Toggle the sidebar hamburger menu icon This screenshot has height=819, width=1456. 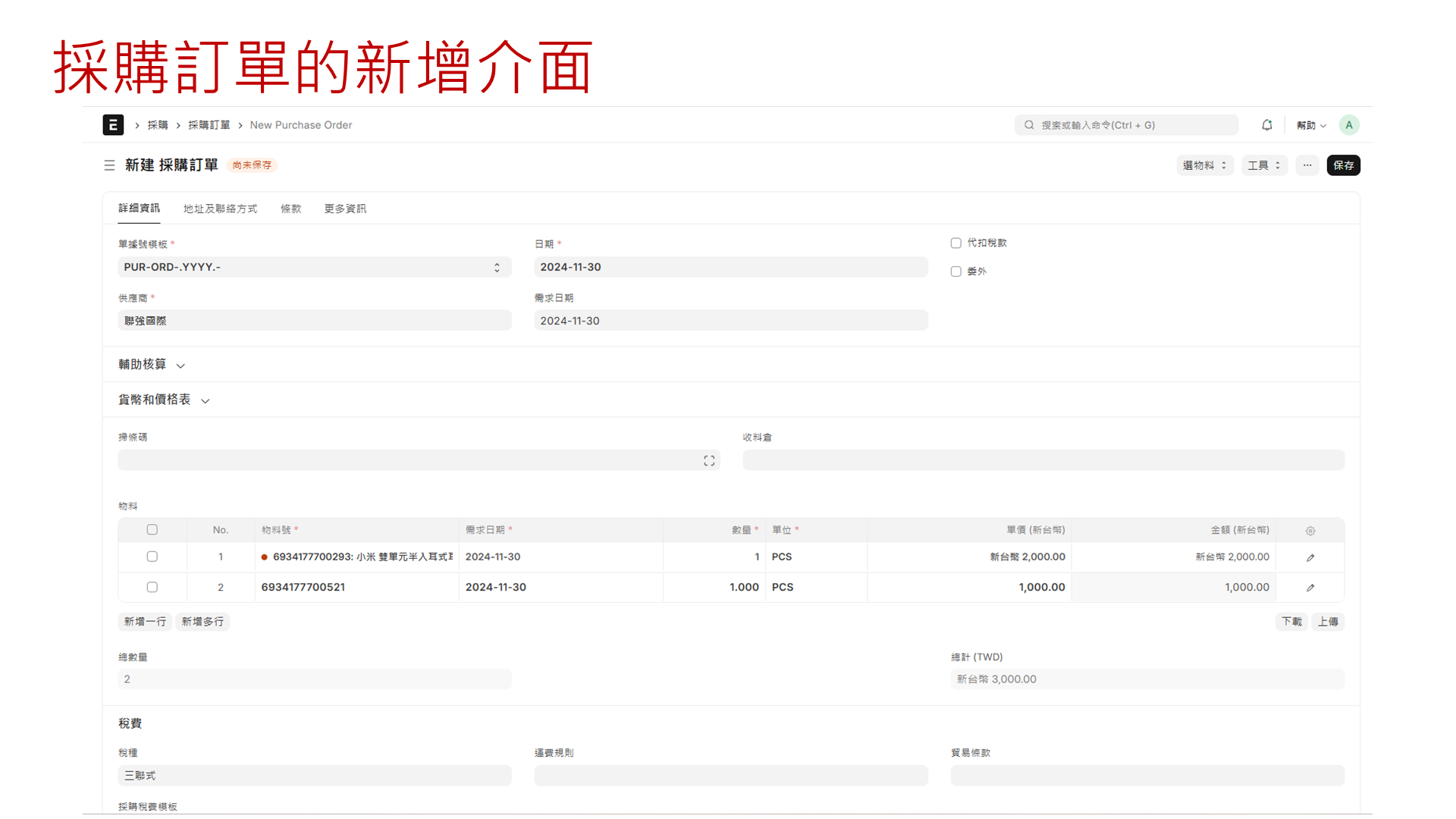pos(109,165)
